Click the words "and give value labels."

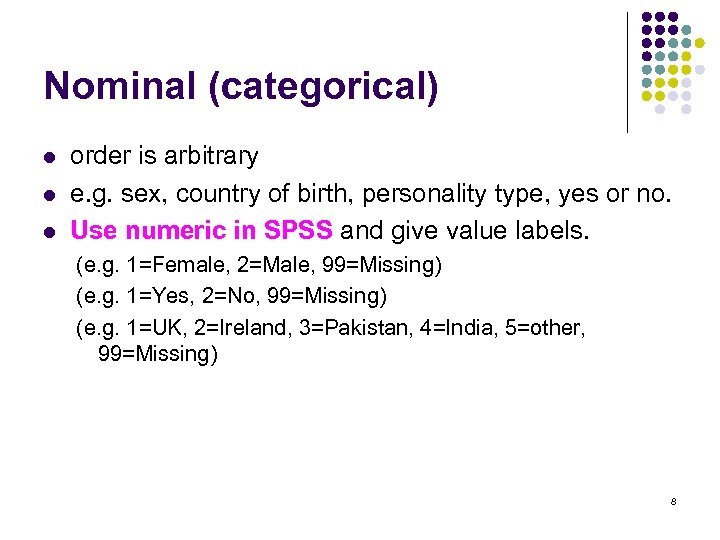coord(465,231)
